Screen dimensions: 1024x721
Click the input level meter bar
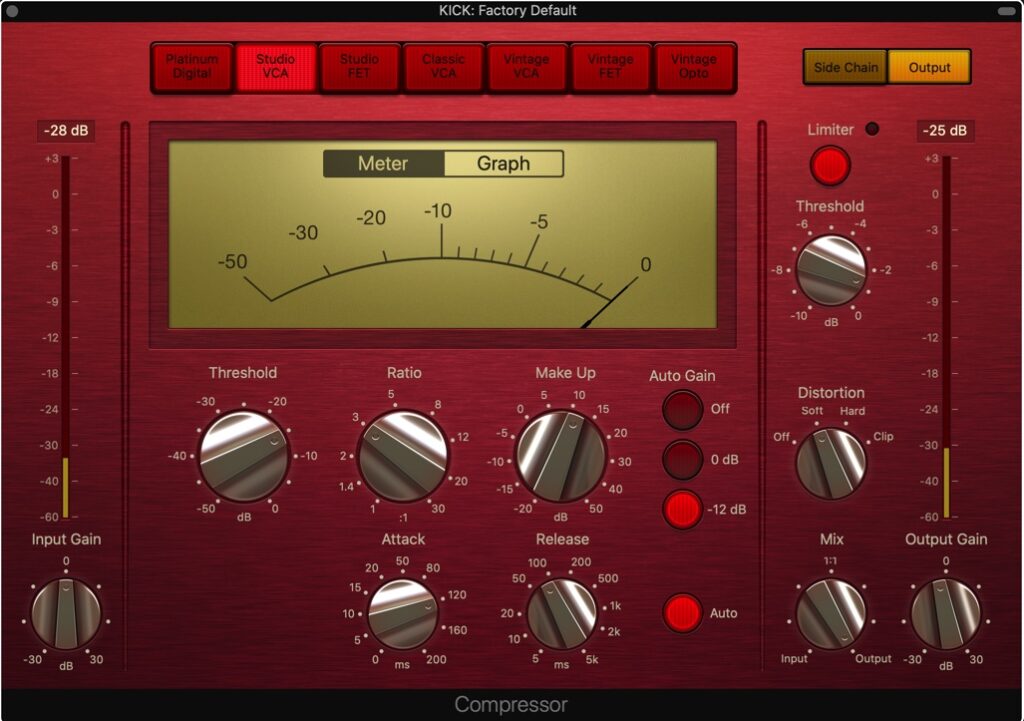[x=65, y=338]
